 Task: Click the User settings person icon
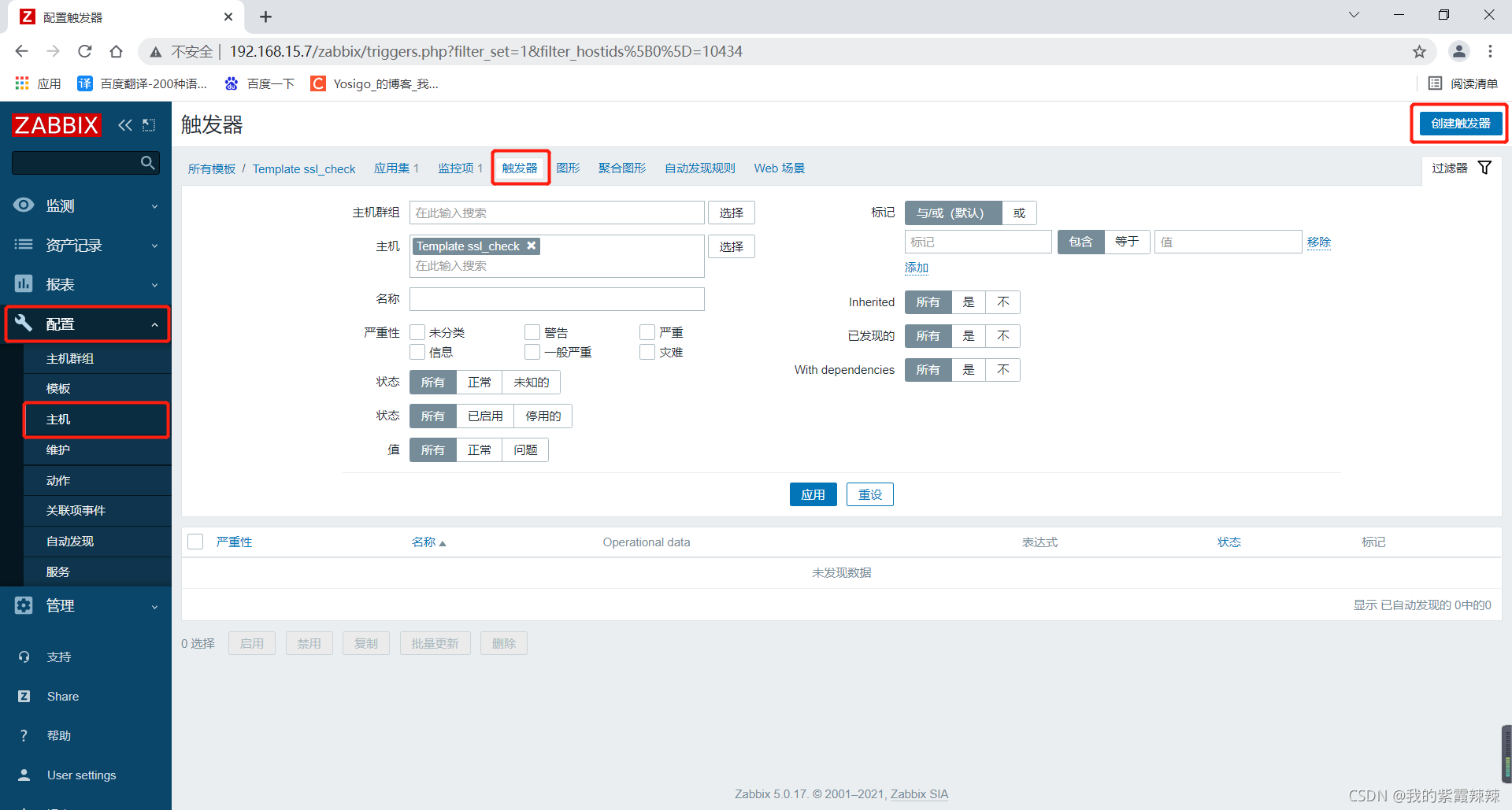tap(24, 775)
